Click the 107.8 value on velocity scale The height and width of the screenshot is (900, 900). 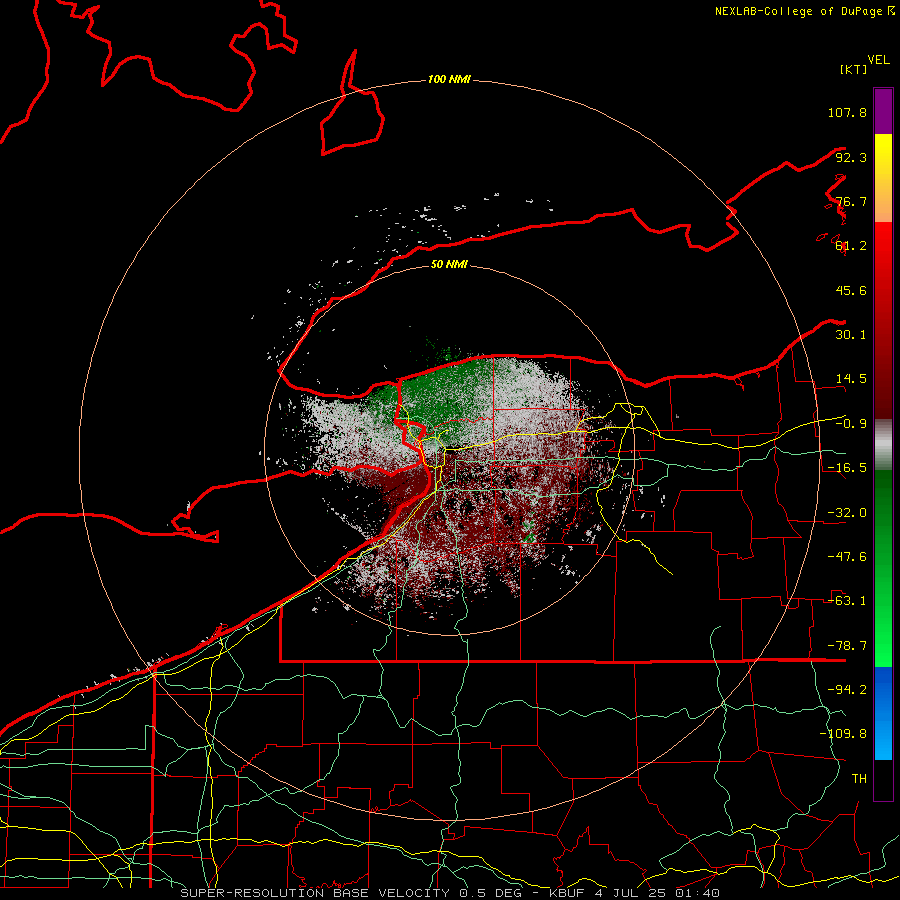click(847, 112)
